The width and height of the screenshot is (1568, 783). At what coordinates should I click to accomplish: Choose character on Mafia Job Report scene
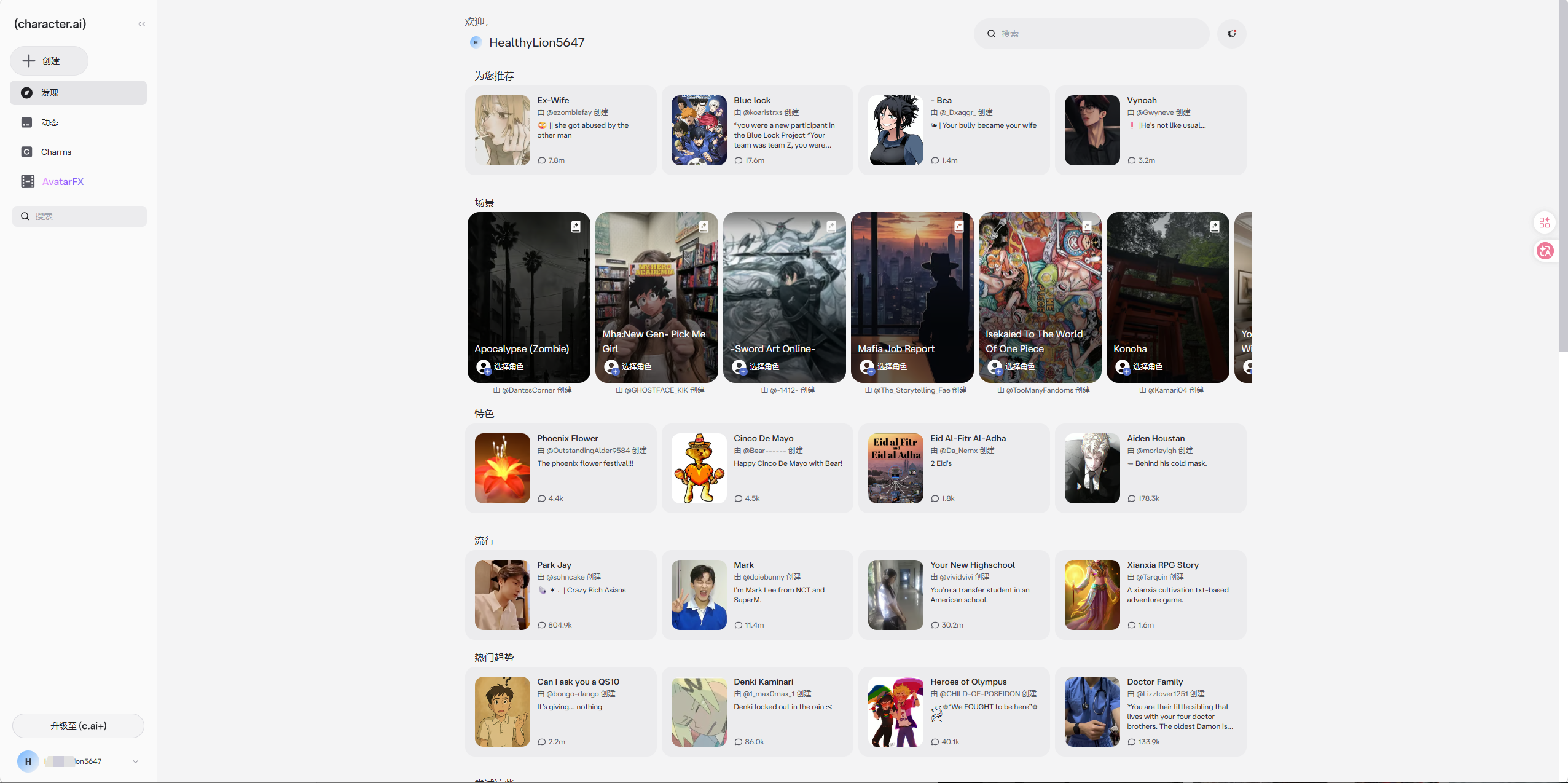(884, 367)
